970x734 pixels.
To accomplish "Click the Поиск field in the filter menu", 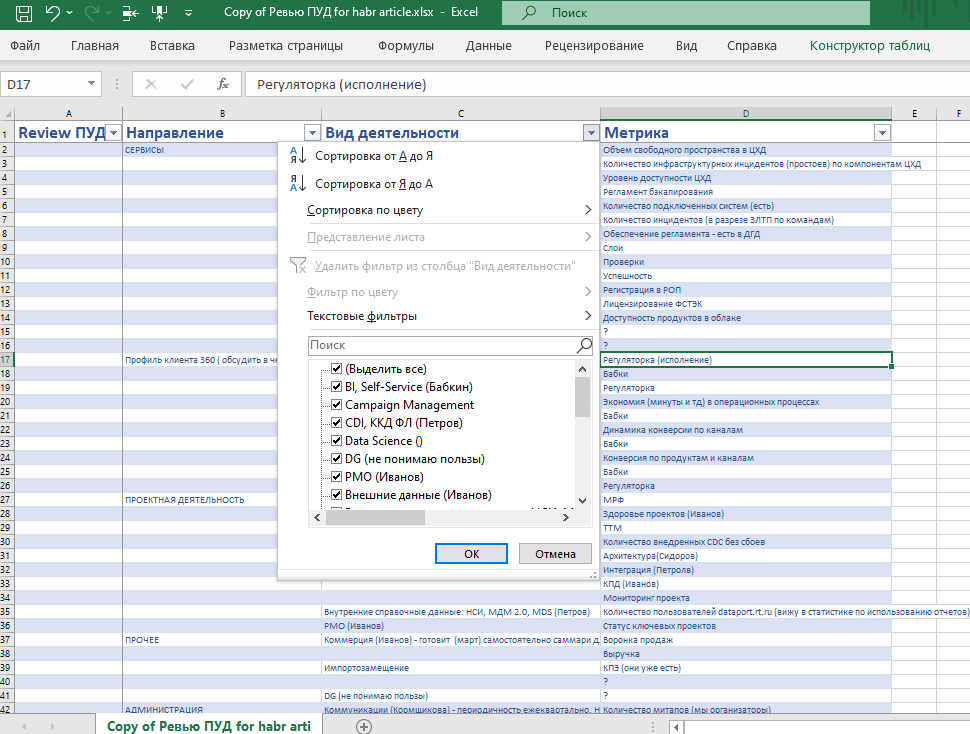I will (x=442, y=345).
